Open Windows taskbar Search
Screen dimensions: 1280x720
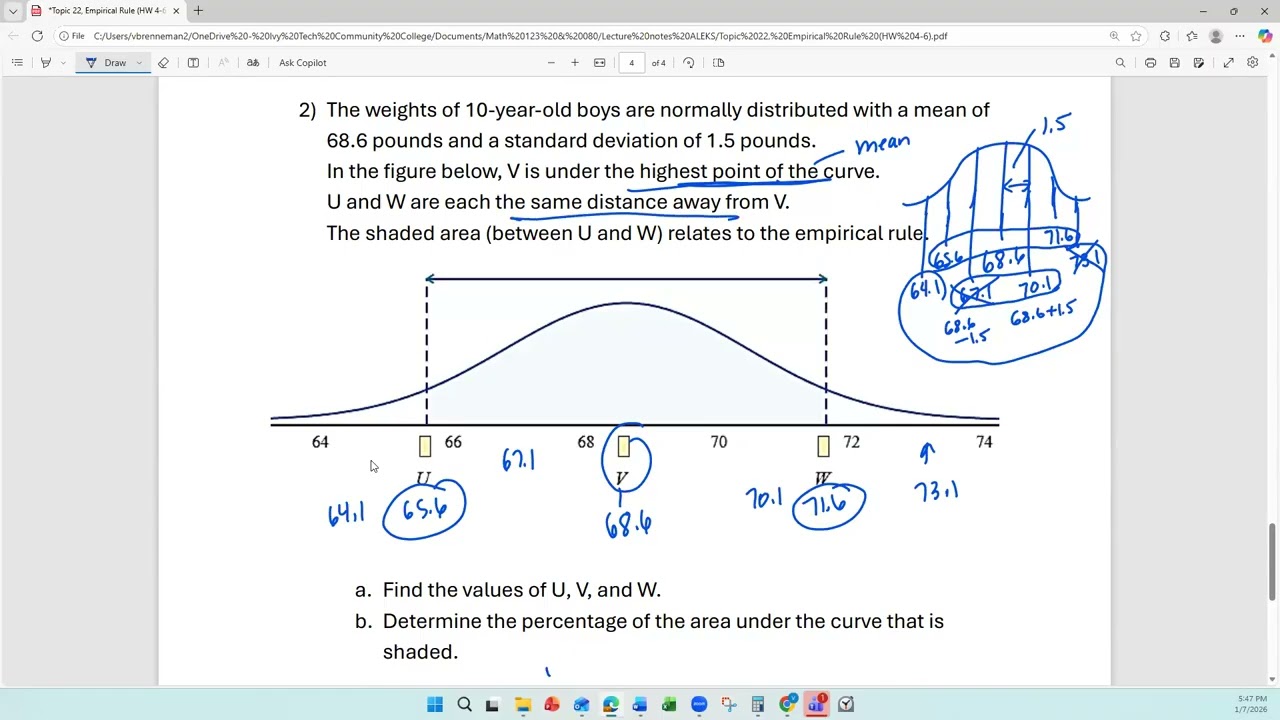pyautogui.click(x=464, y=705)
